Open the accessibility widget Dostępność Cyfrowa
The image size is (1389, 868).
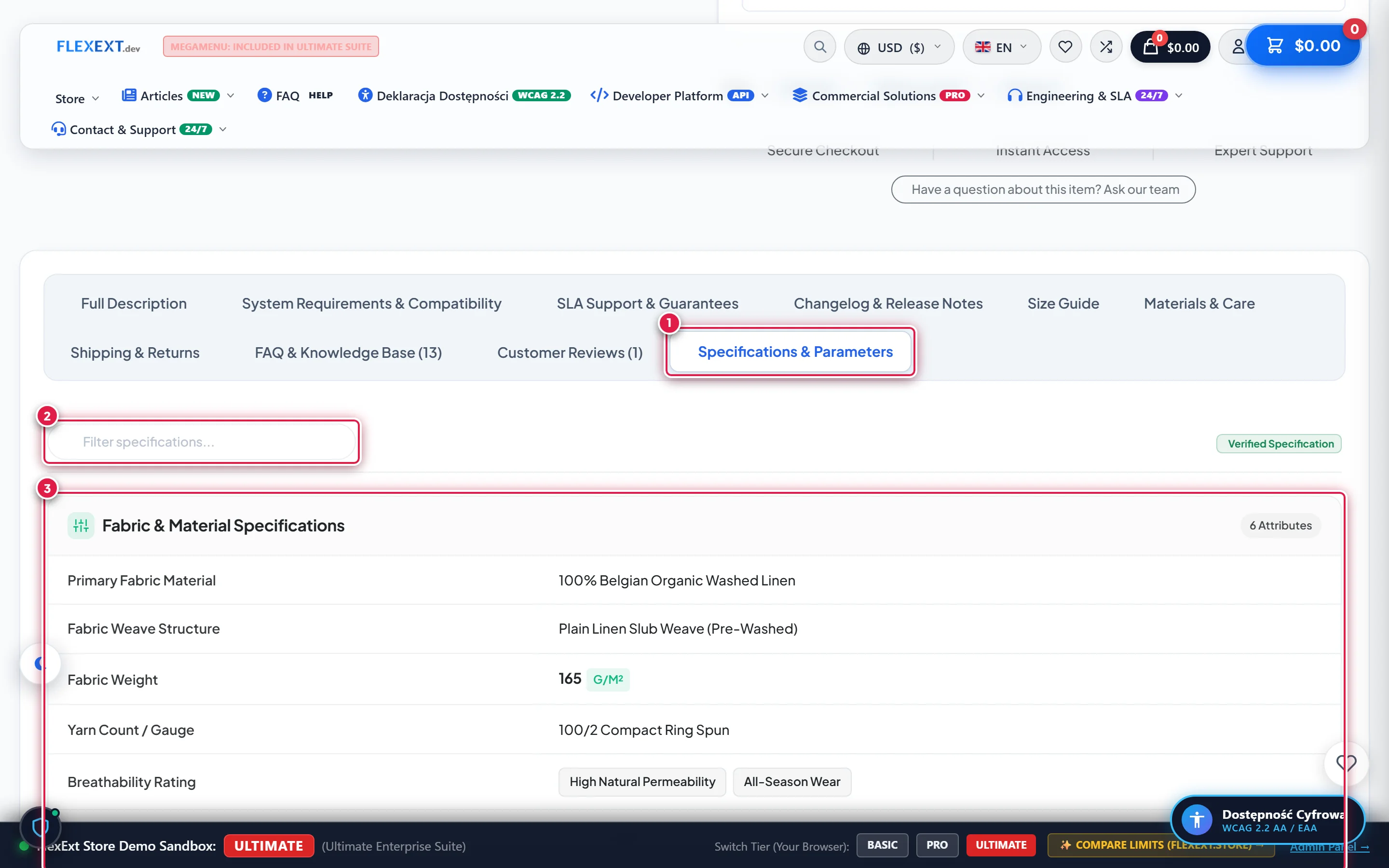pos(1267,820)
